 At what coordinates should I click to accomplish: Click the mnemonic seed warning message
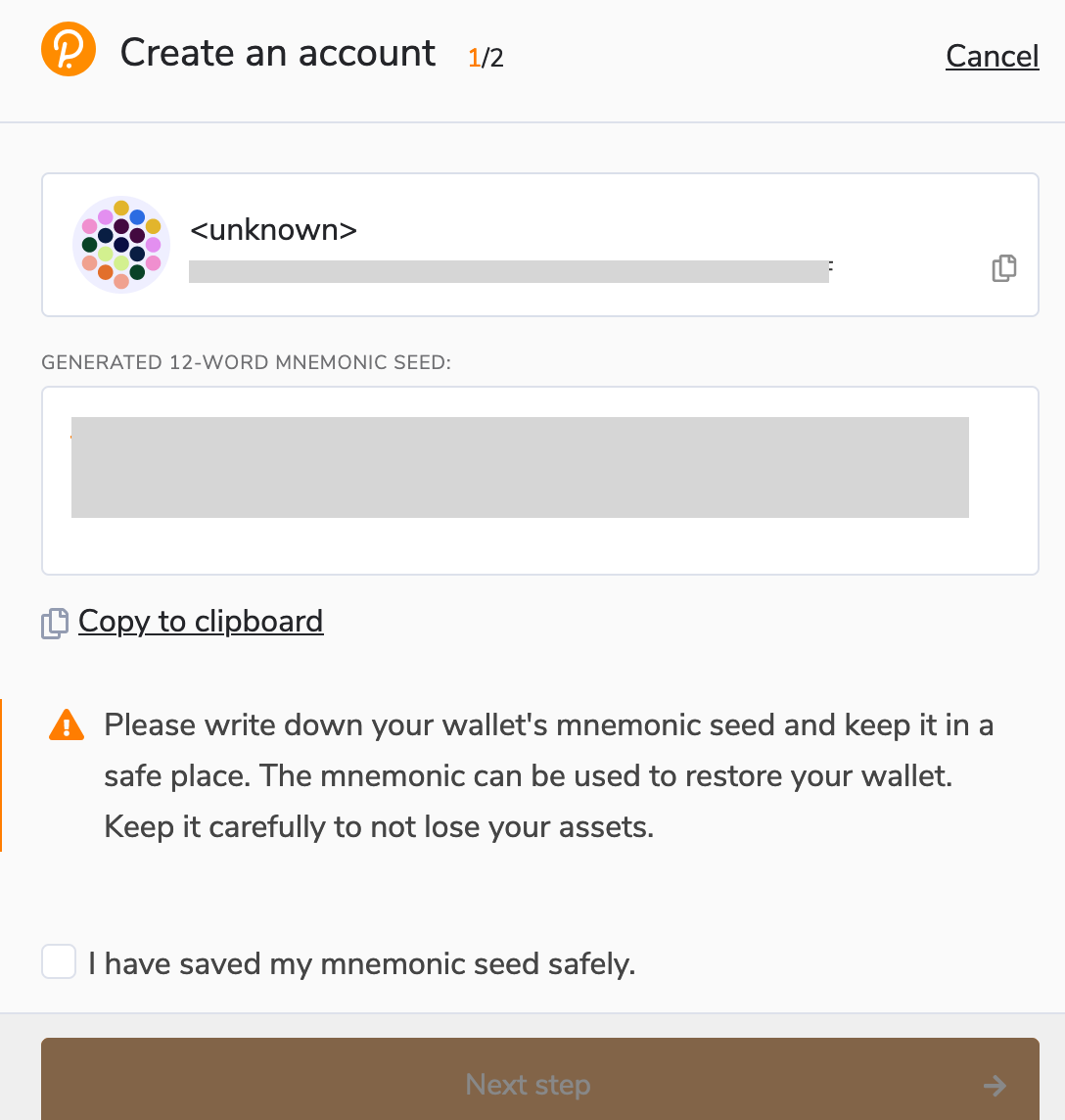tap(548, 775)
